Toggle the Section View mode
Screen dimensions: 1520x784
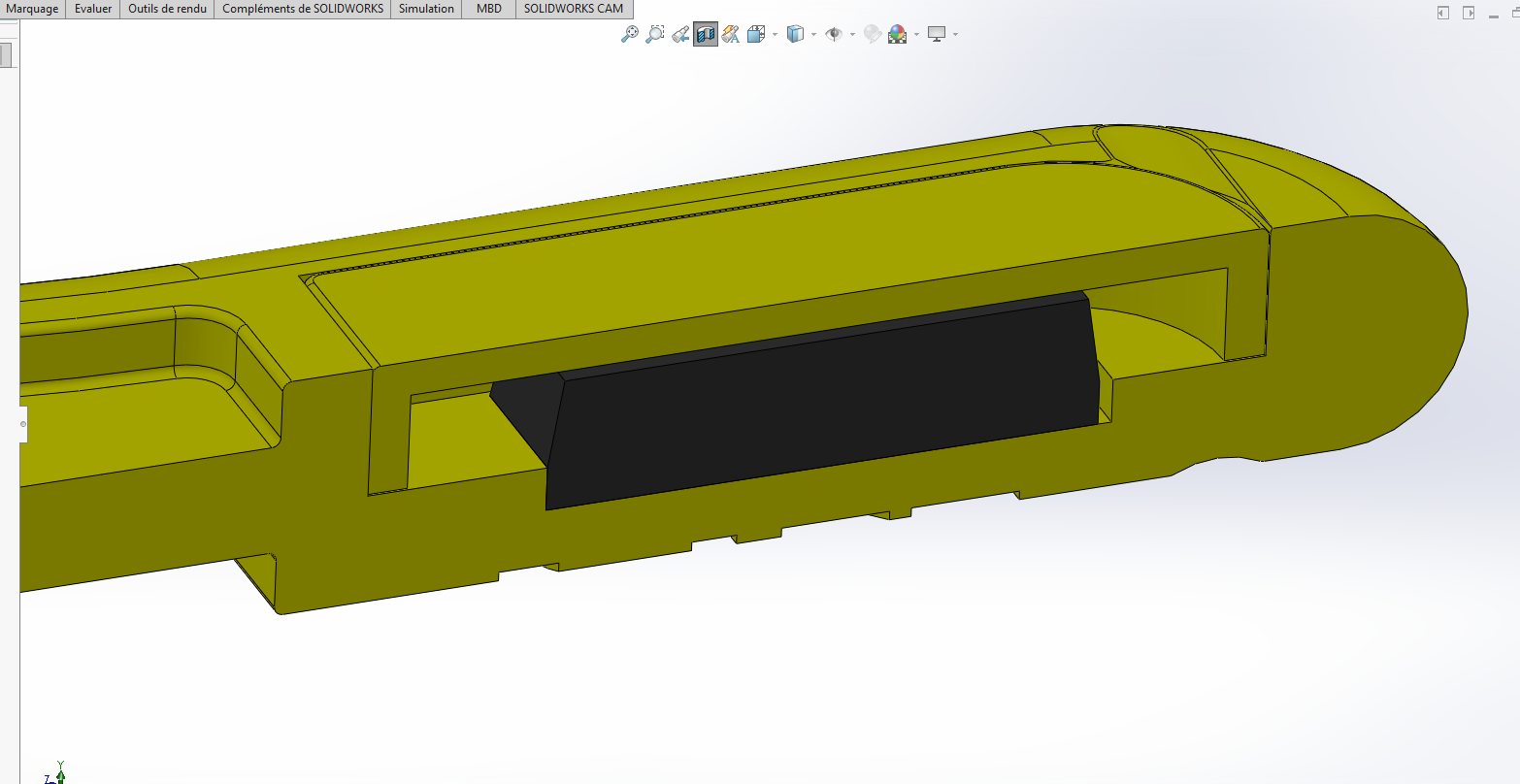(x=706, y=35)
